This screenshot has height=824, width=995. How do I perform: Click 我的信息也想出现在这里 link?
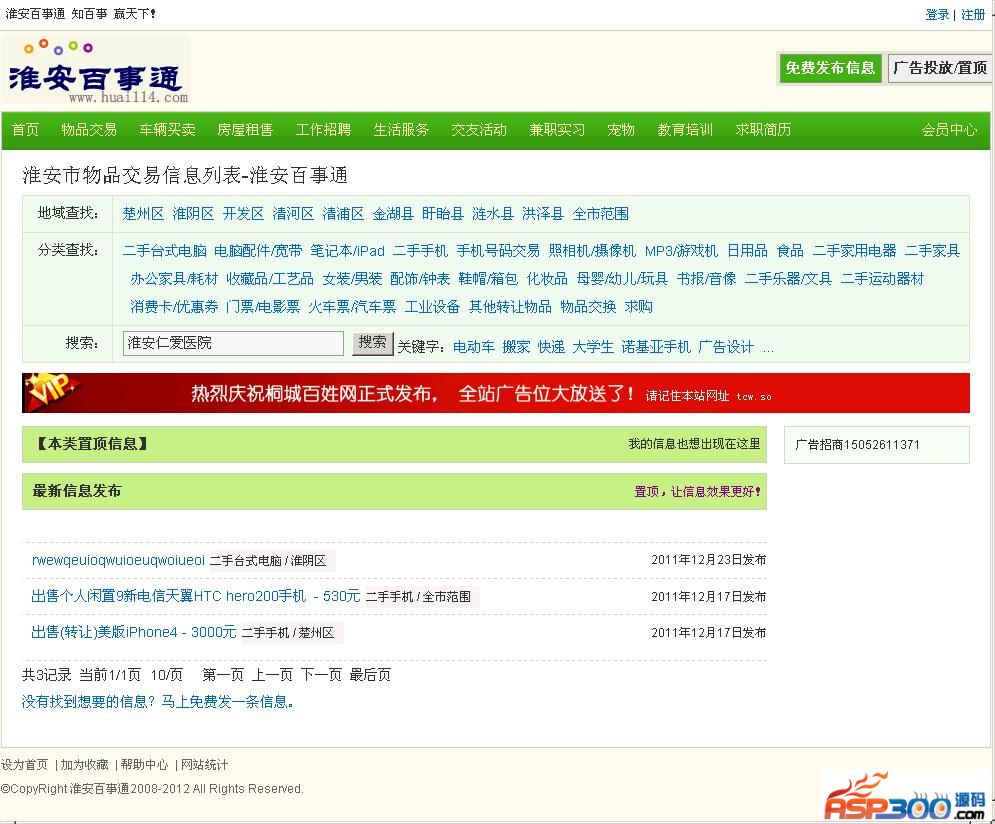point(694,444)
